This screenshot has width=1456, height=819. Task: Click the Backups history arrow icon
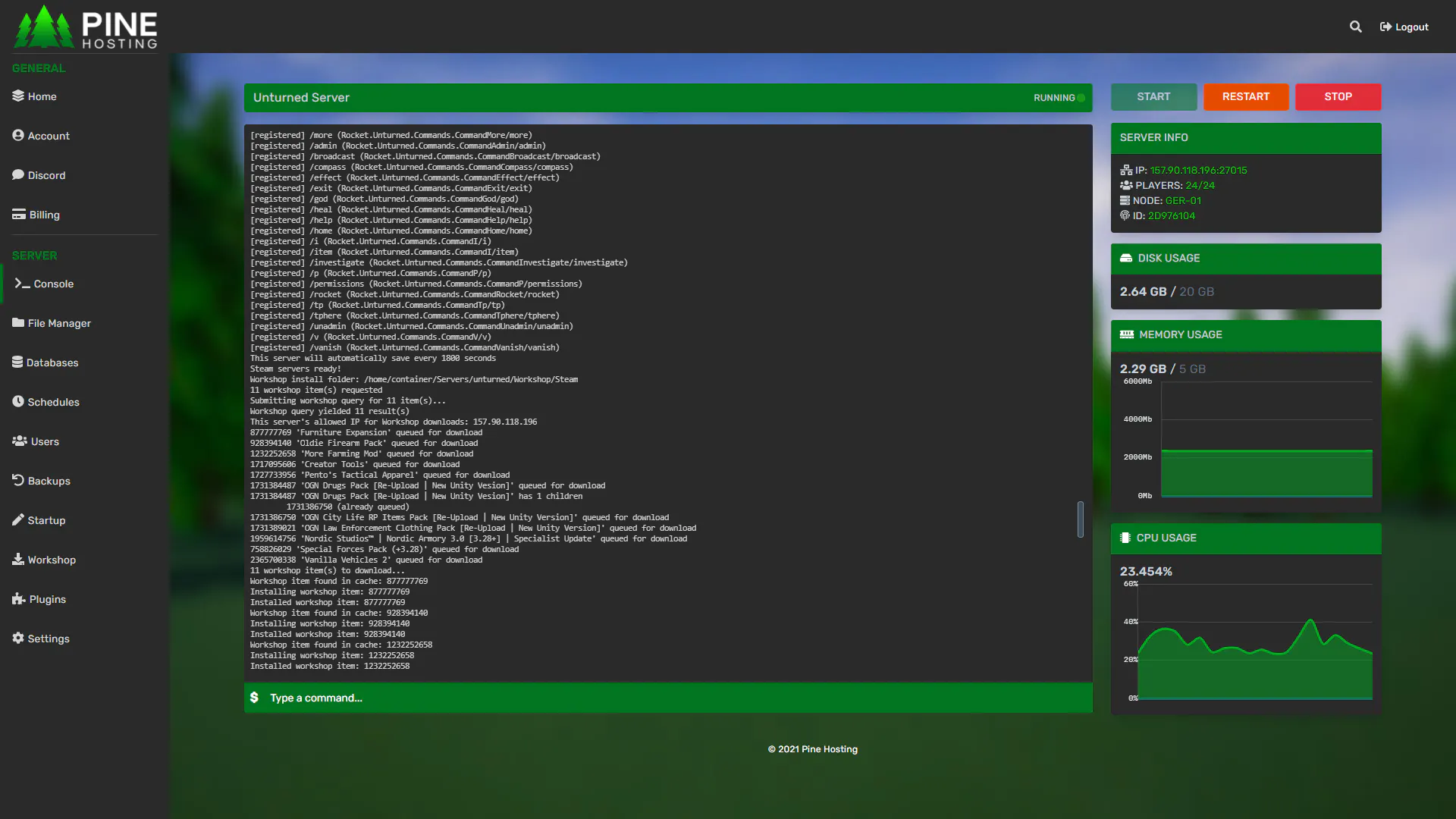18,480
